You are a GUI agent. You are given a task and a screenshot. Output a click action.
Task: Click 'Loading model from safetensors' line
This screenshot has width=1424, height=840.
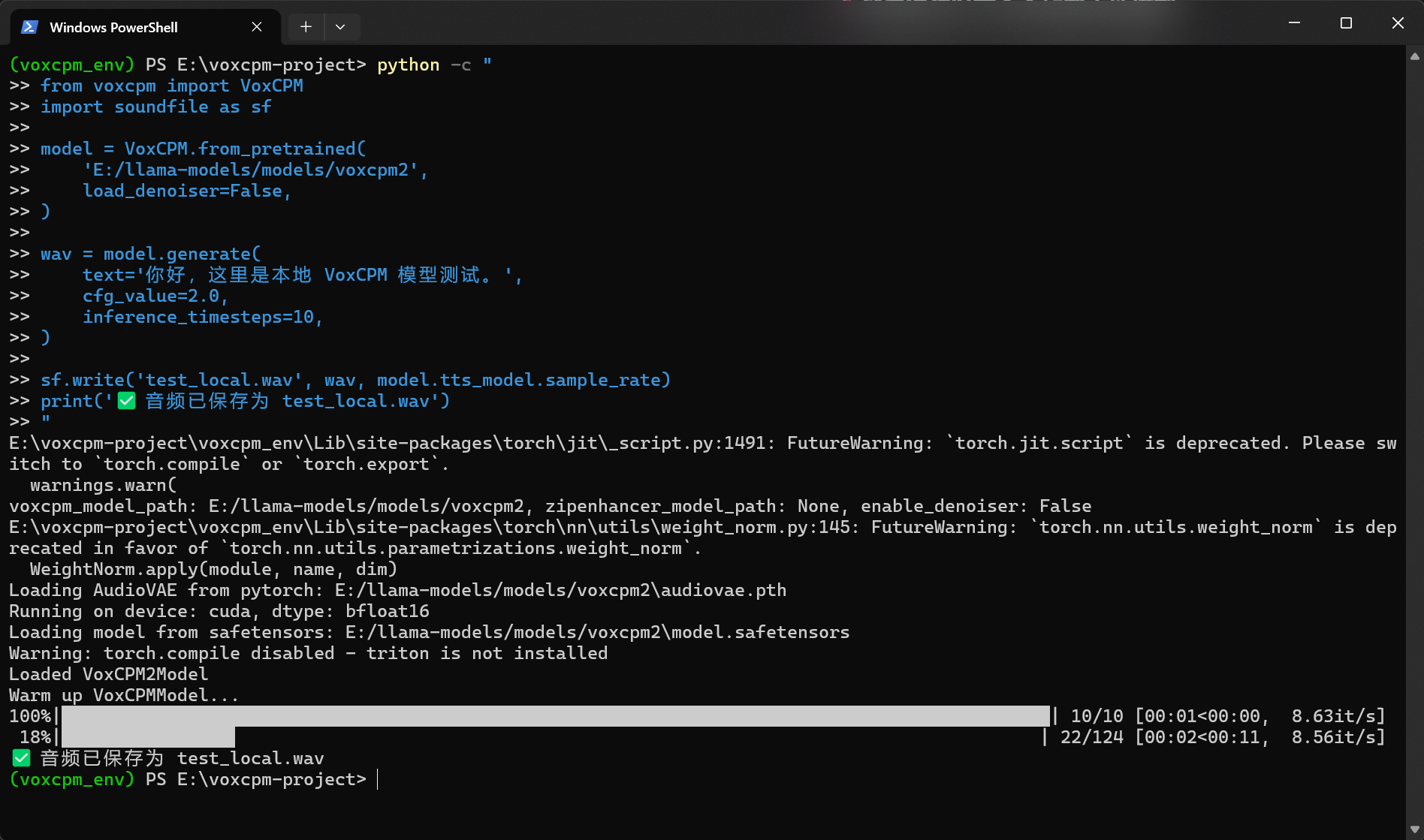point(430,632)
